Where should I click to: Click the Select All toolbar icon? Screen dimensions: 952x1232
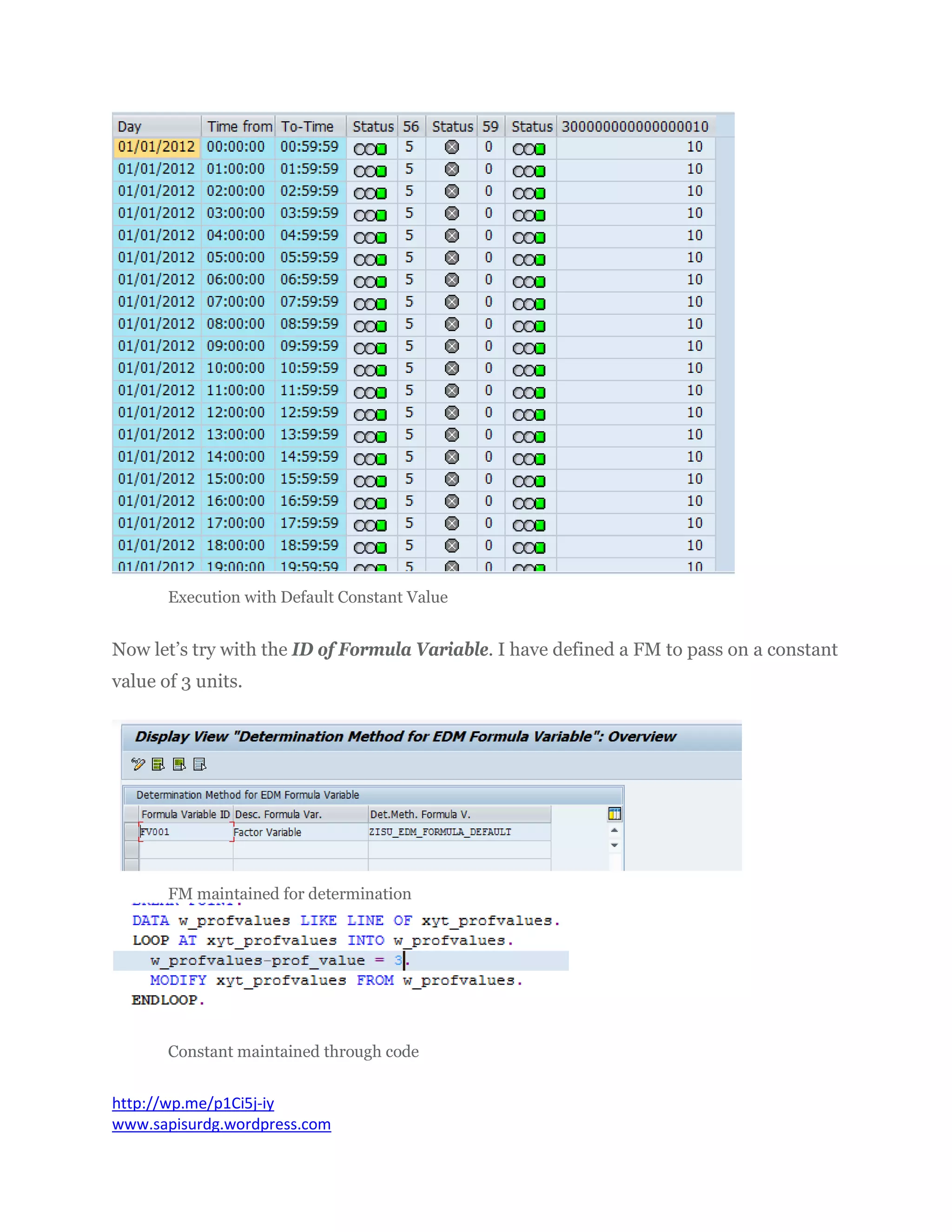pyautogui.click(x=159, y=764)
